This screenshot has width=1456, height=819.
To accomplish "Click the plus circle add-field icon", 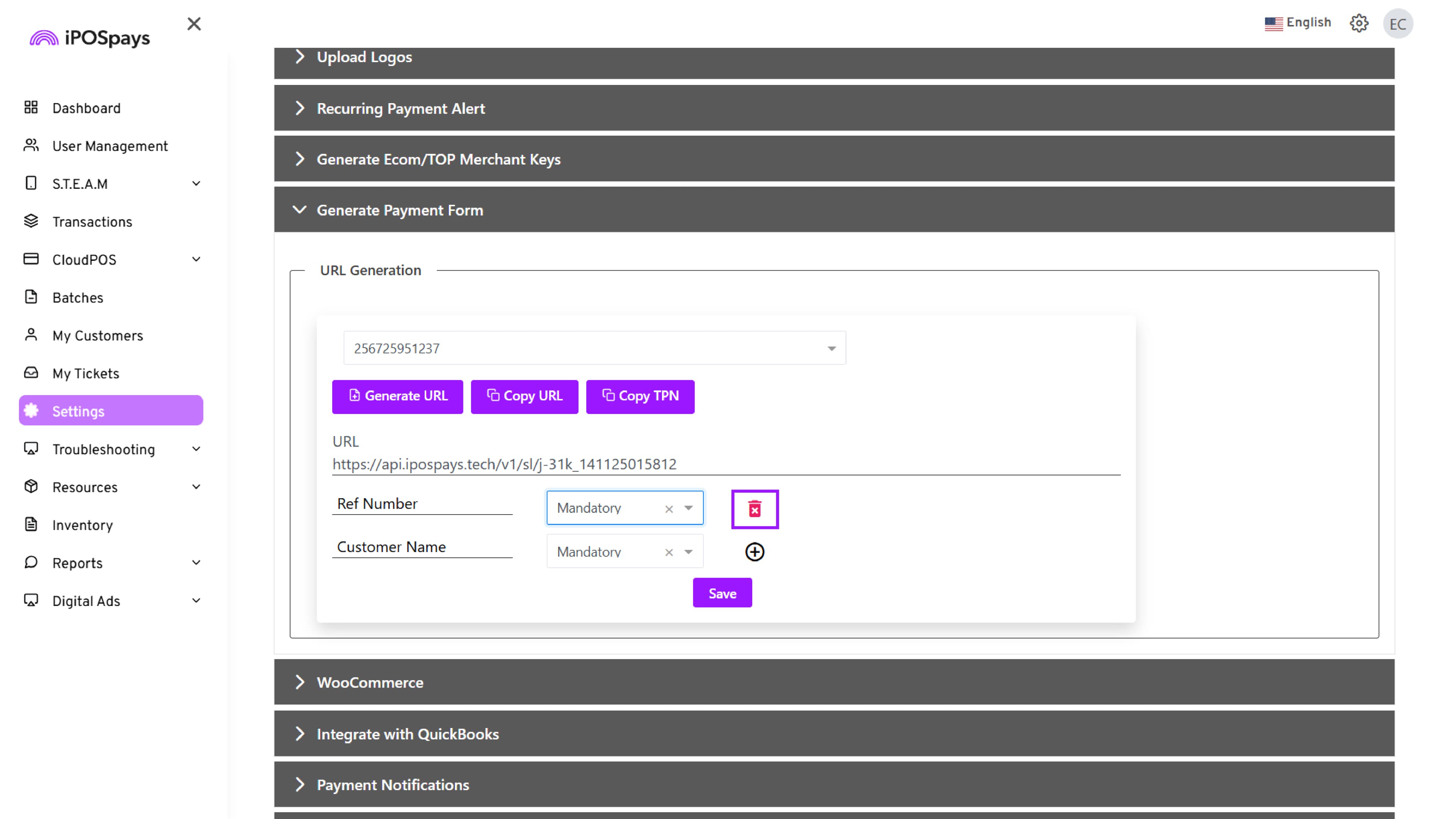I will (x=755, y=552).
